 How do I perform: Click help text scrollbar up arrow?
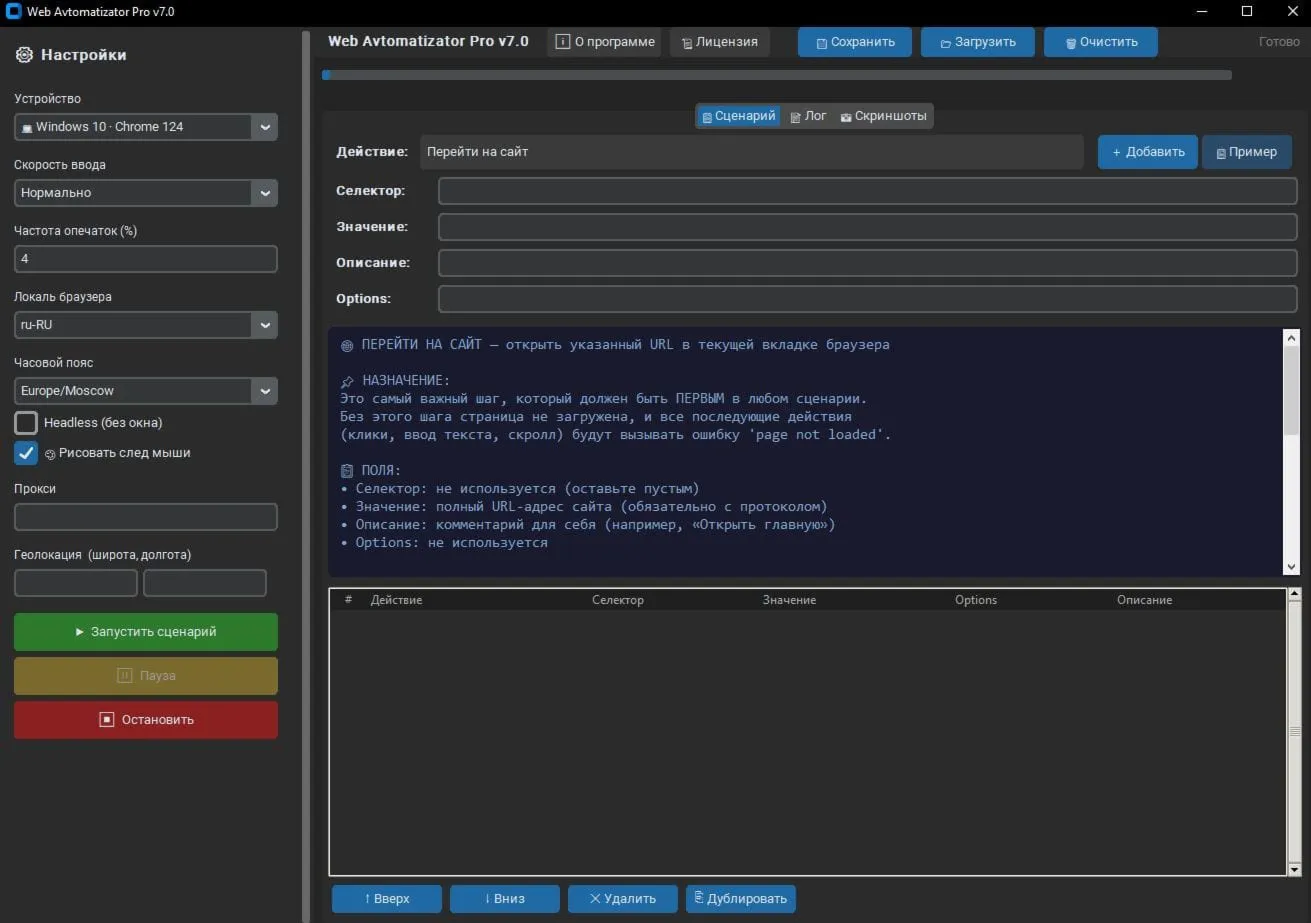point(1291,338)
